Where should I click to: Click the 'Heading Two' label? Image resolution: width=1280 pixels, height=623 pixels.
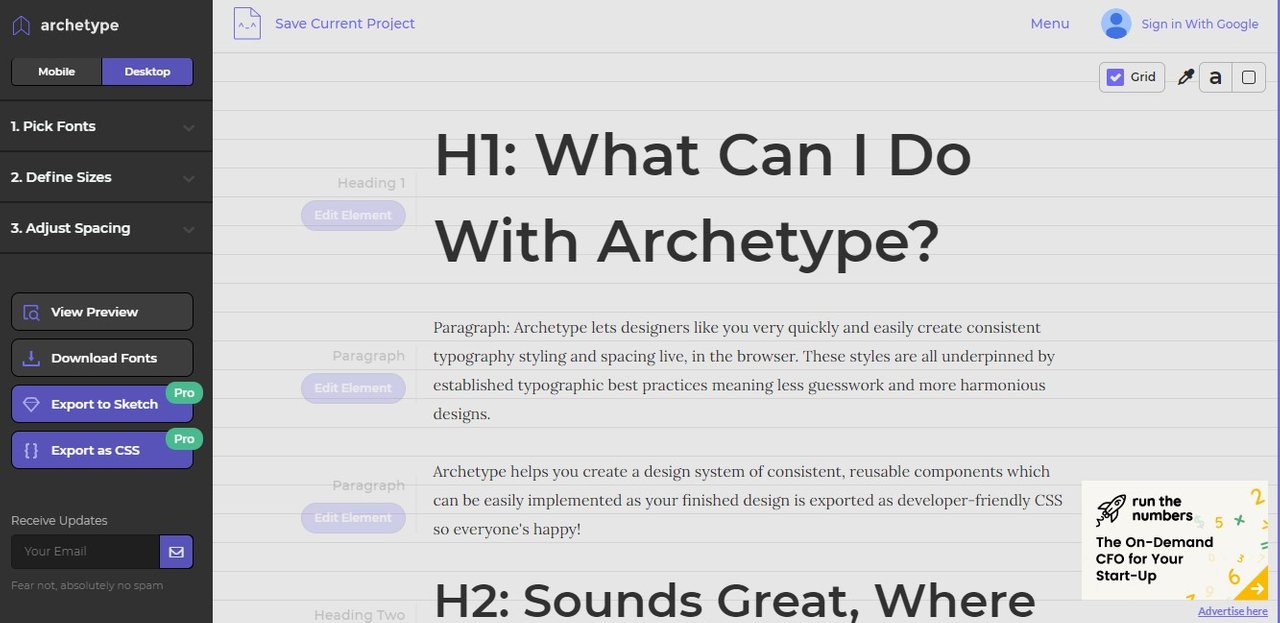360,615
